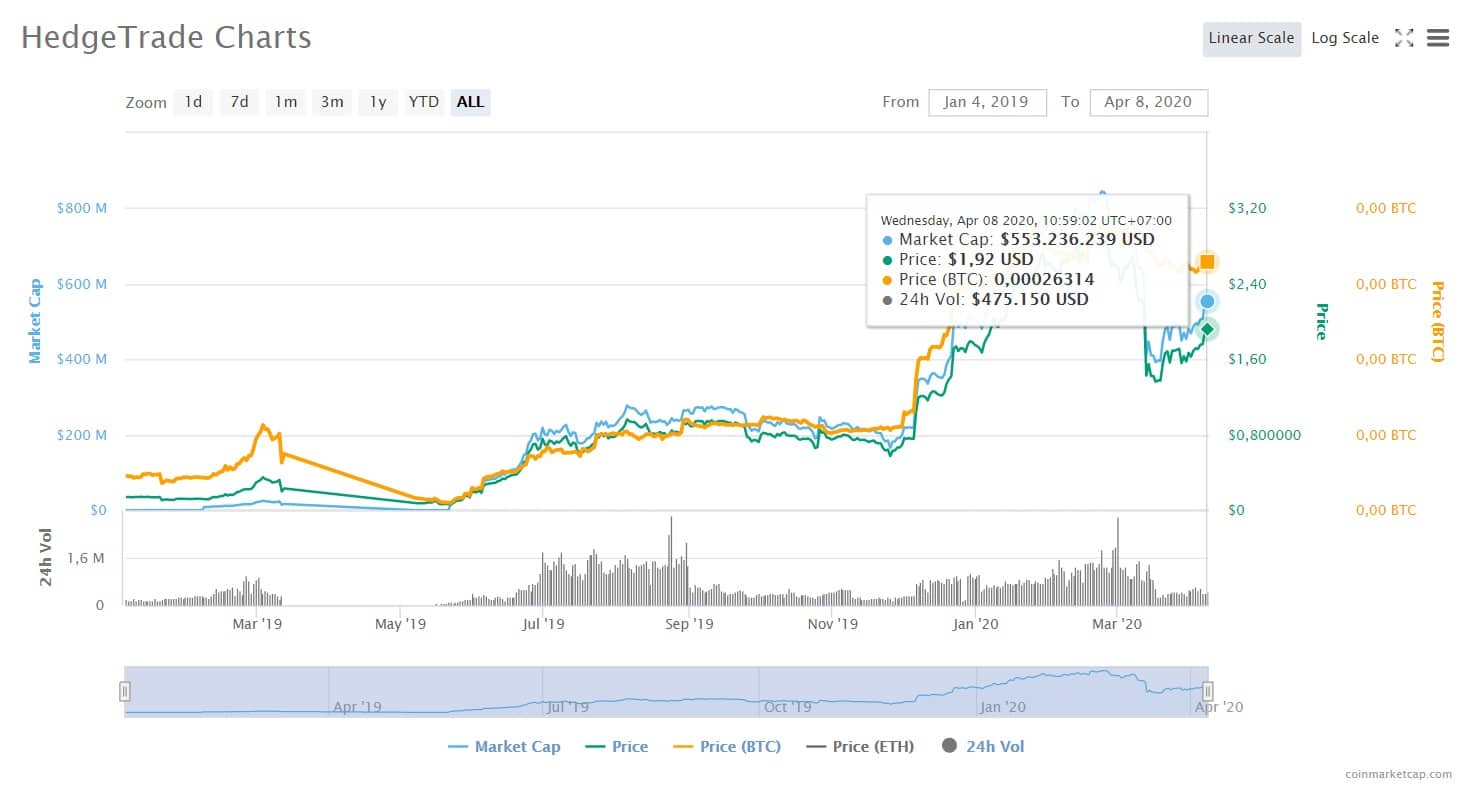Open fullscreen chart view icon
Image resolution: width=1464 pixels, height=785 pixels.
pos(1404,38)
